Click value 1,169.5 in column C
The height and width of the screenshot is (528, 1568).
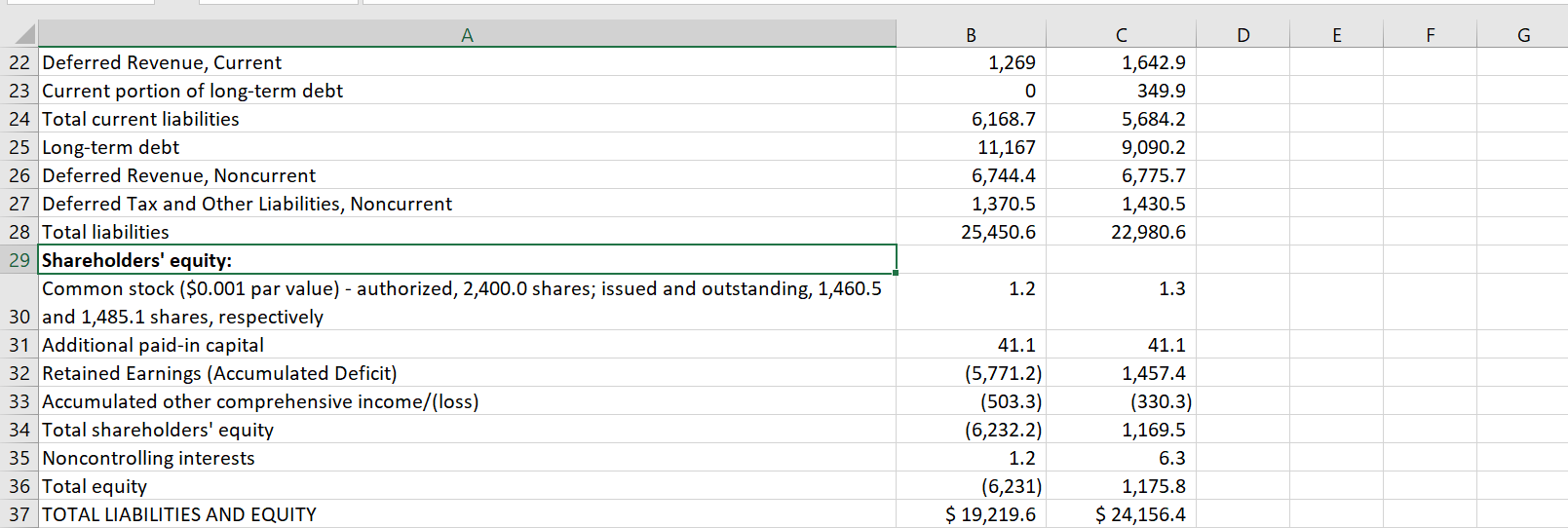1121,430
